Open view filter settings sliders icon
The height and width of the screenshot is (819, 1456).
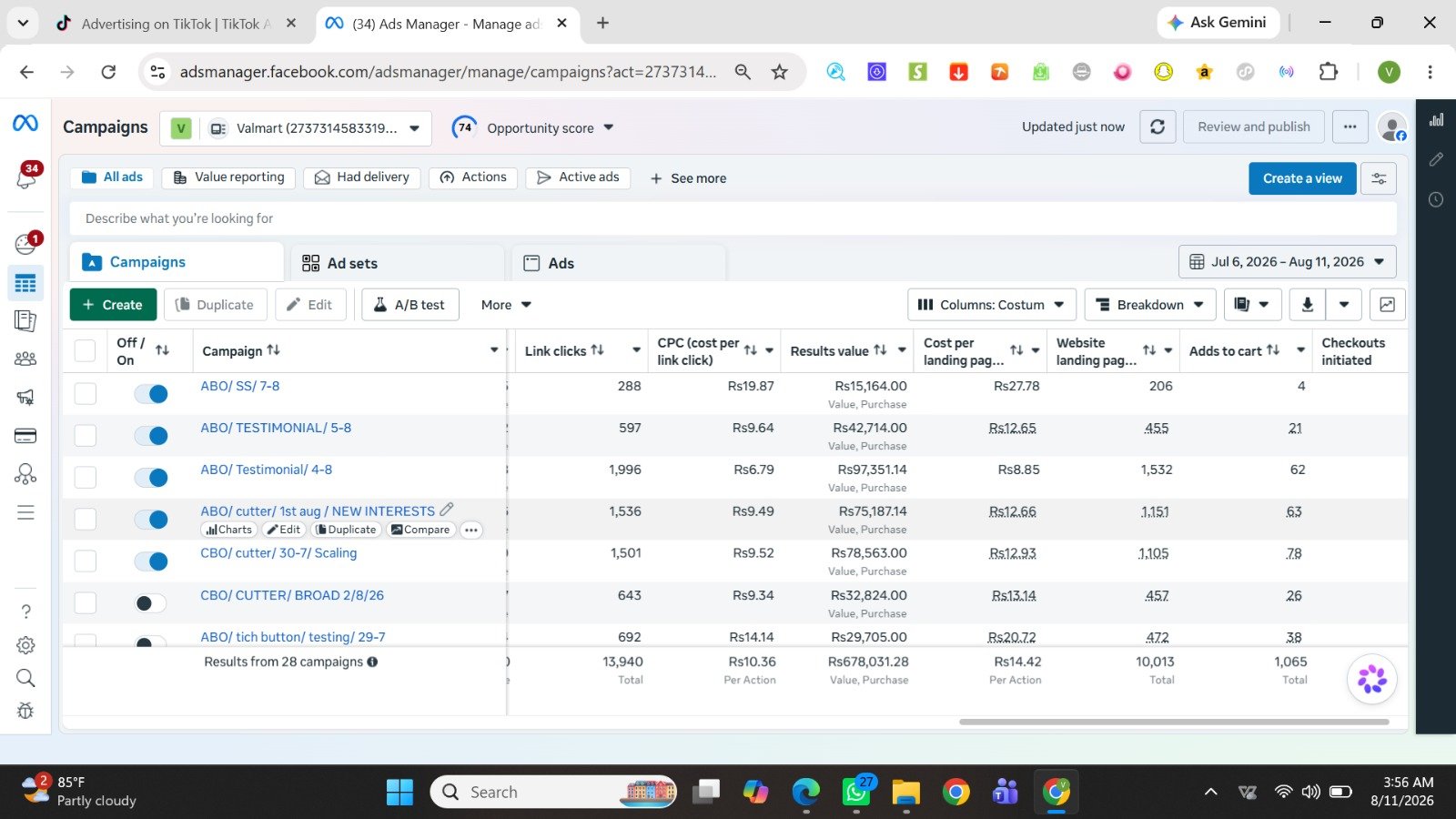(x=1379, y=178)
